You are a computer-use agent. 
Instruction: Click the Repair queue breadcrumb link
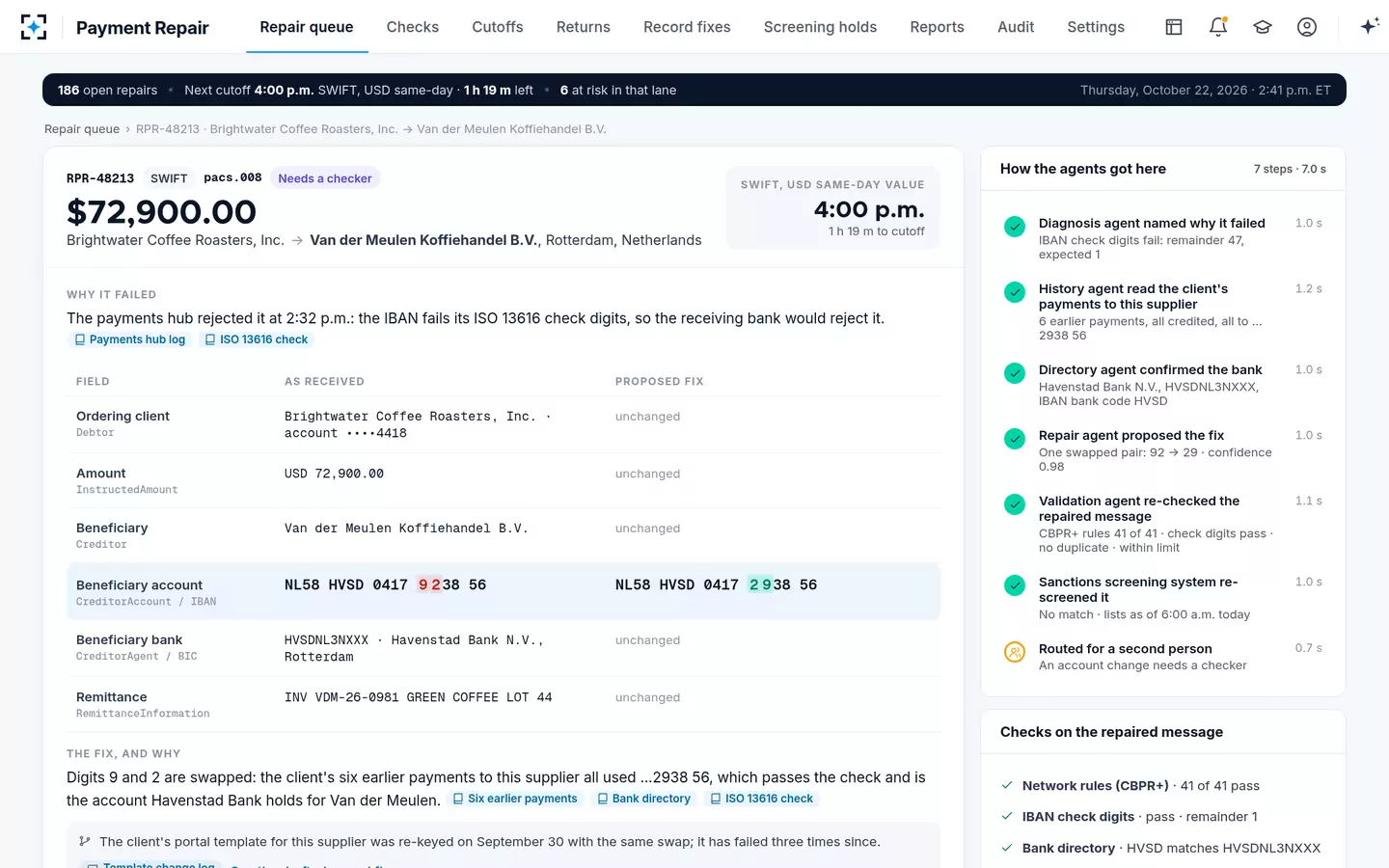point(82,129)
